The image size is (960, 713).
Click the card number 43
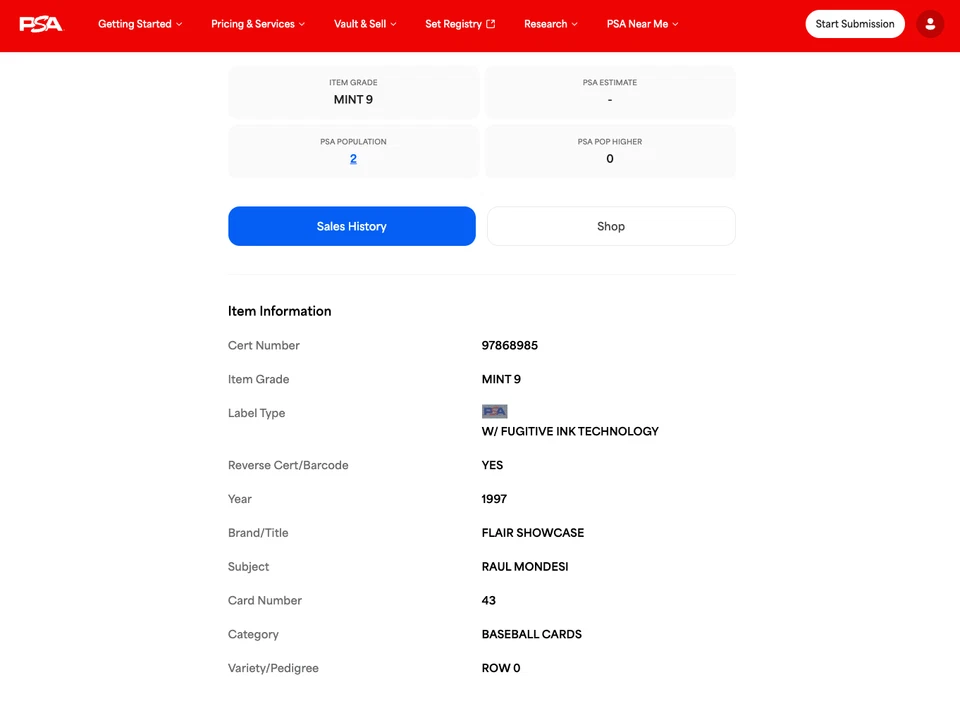point(489,600)
